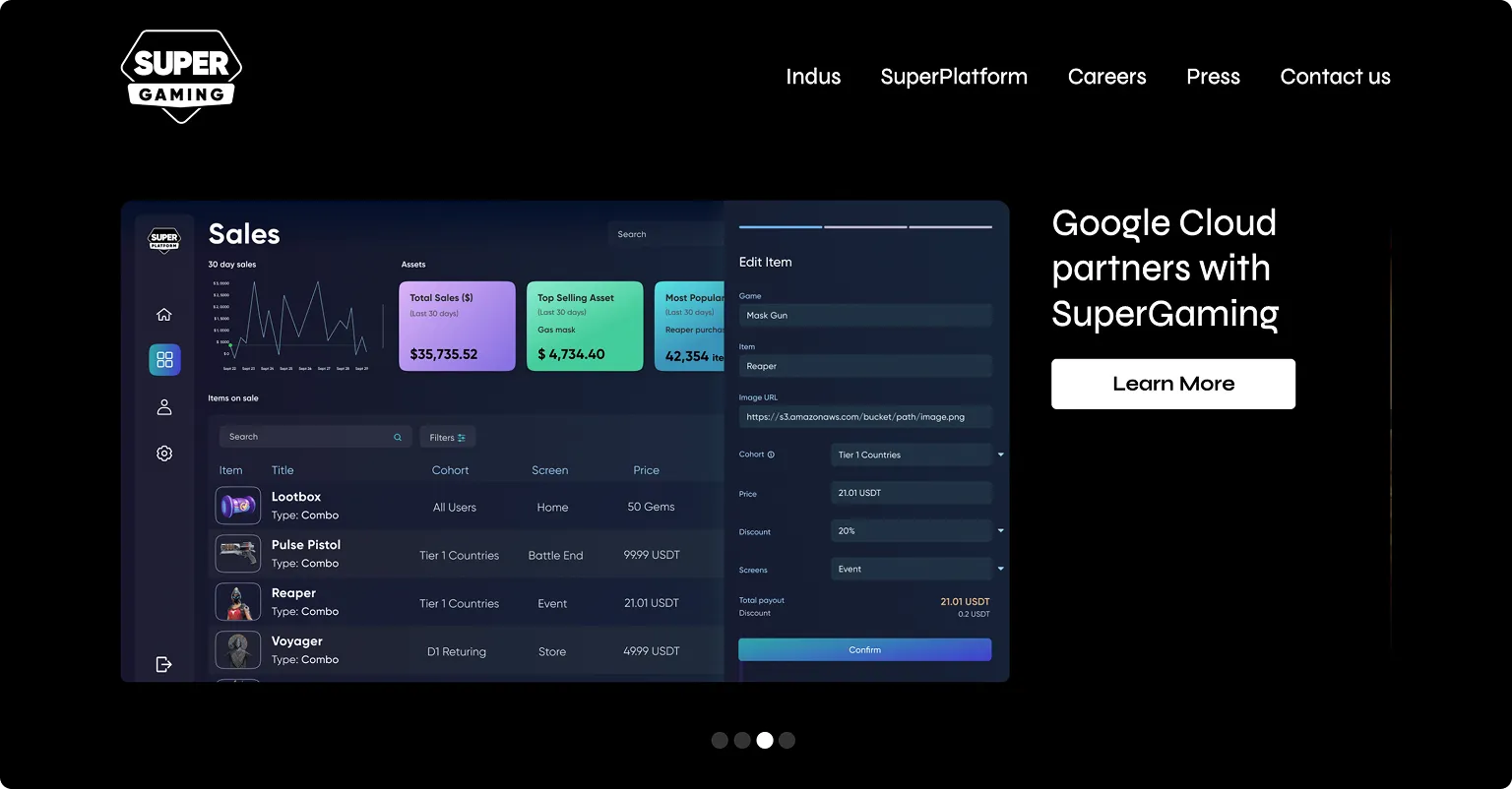Screen dimensions: 1512x789
Task: Click the Learn More button
Action: coord(1173,384)
